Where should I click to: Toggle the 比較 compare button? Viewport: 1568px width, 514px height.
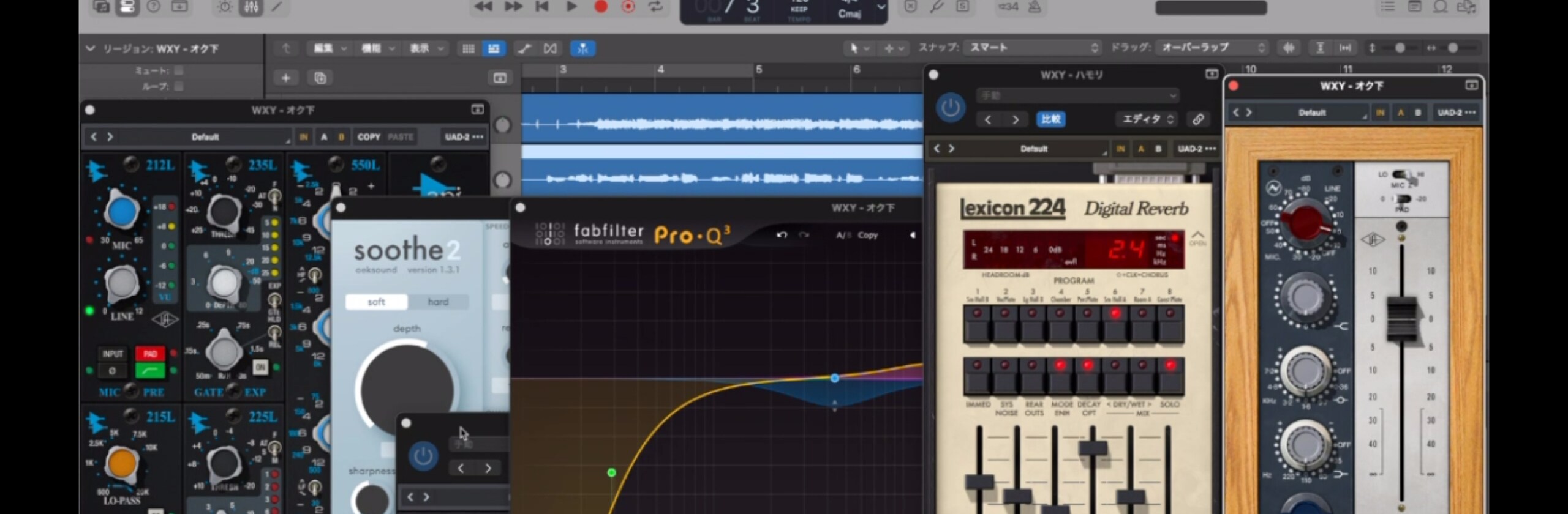[x=1050, y=119]
